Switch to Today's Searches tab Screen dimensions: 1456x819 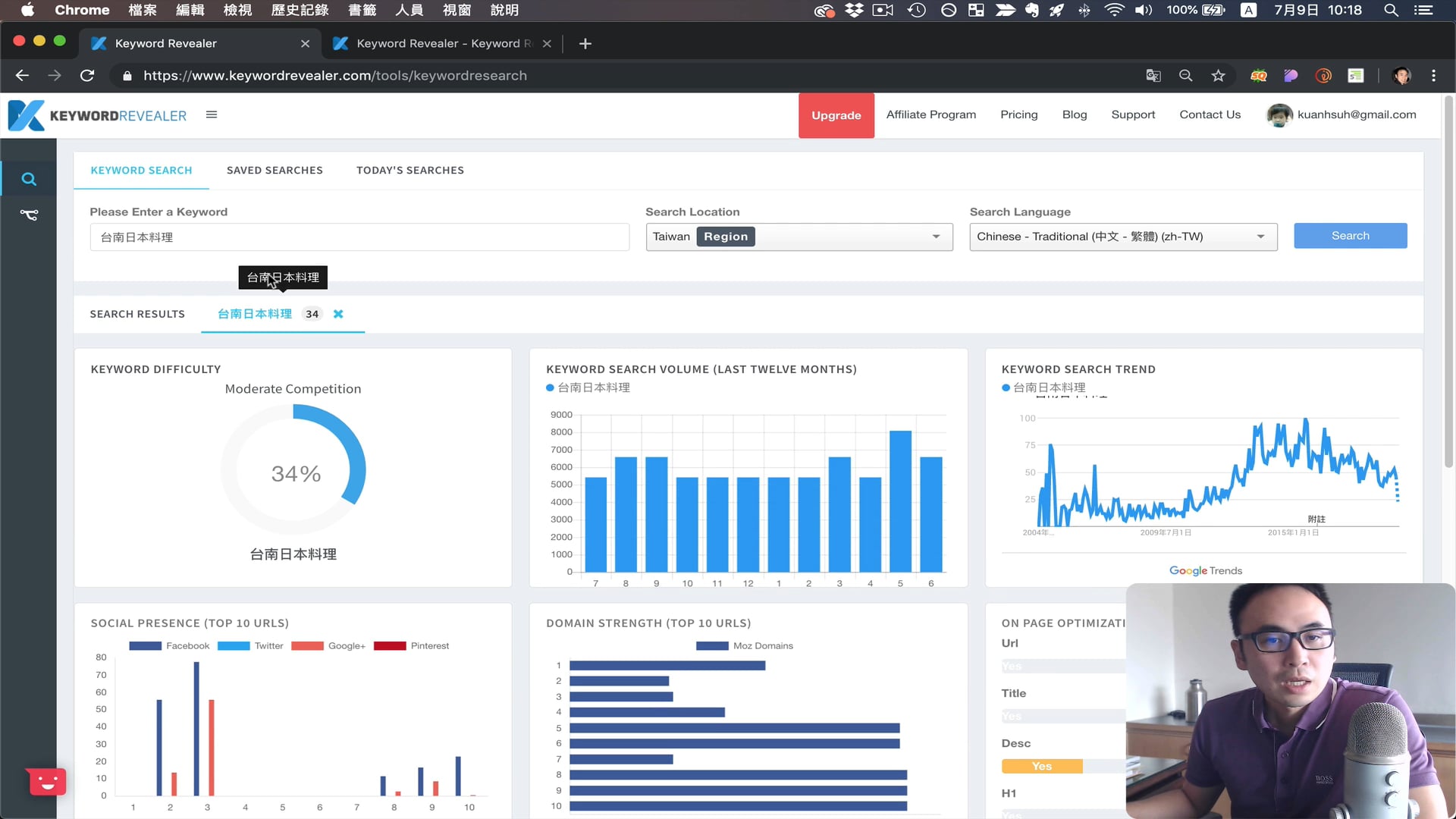coord(409,171)
